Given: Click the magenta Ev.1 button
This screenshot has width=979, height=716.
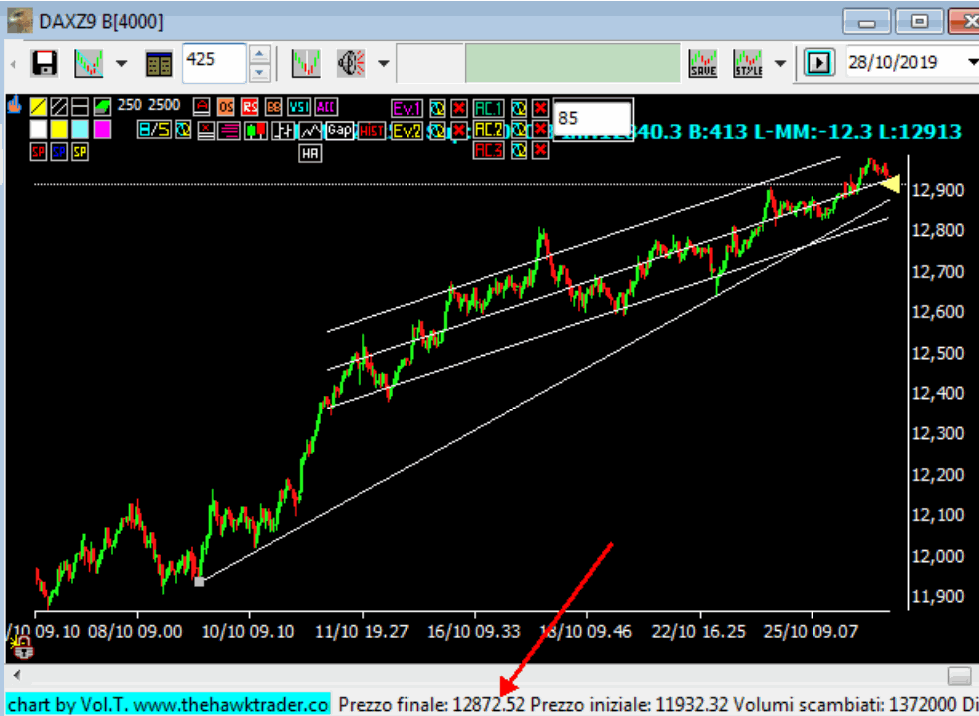Looking at the screenshot, I should [407, 108].
